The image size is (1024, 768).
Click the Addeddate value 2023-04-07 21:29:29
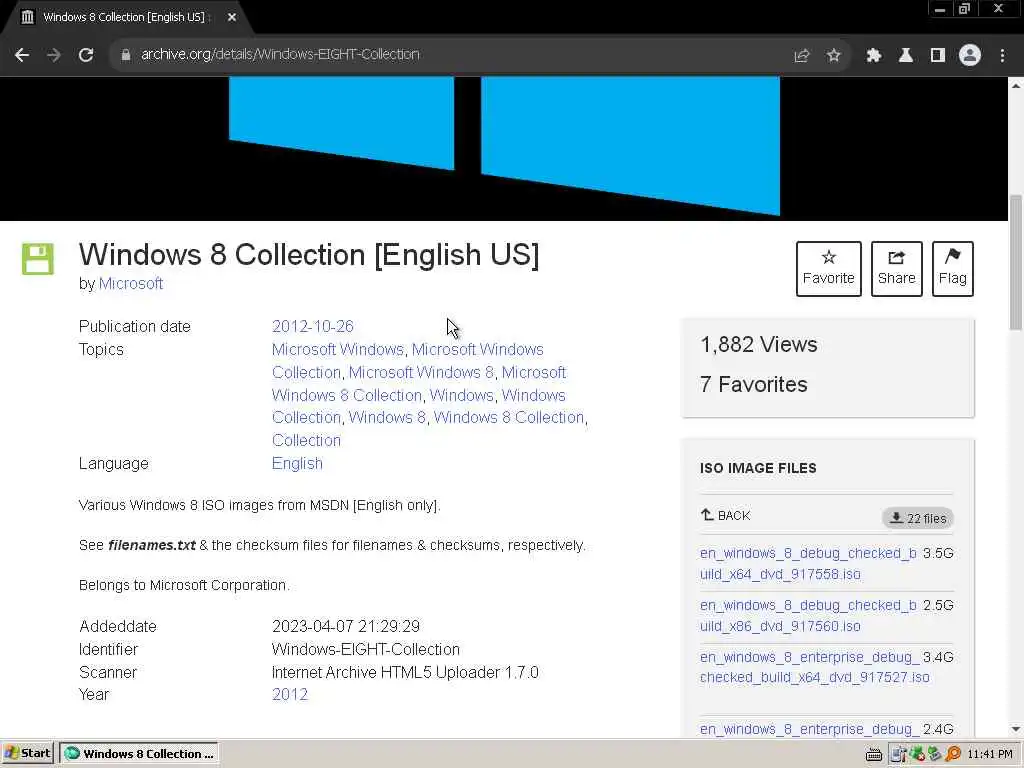point(345,626)
